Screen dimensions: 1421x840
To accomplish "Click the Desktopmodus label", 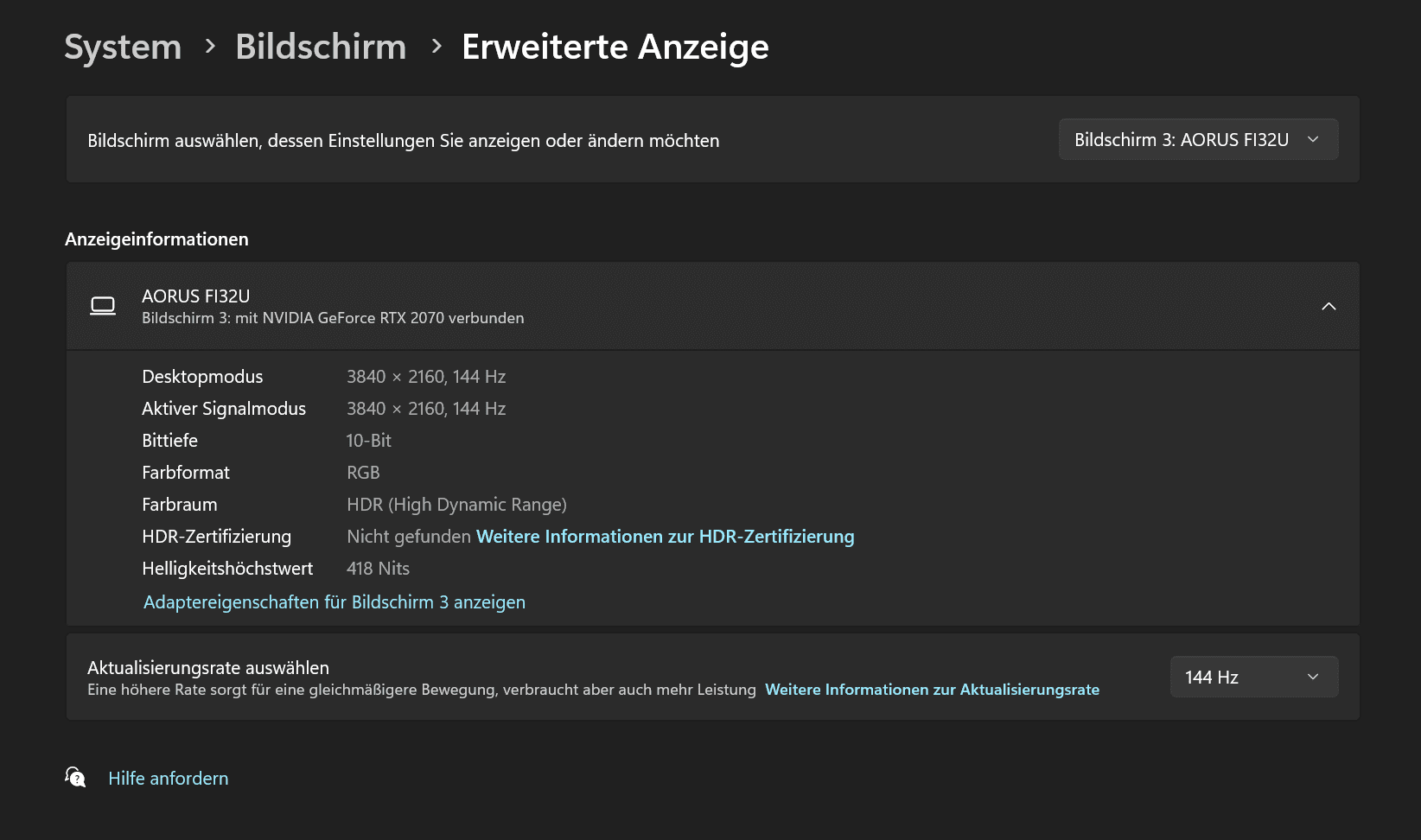I will tap(202, 377).
